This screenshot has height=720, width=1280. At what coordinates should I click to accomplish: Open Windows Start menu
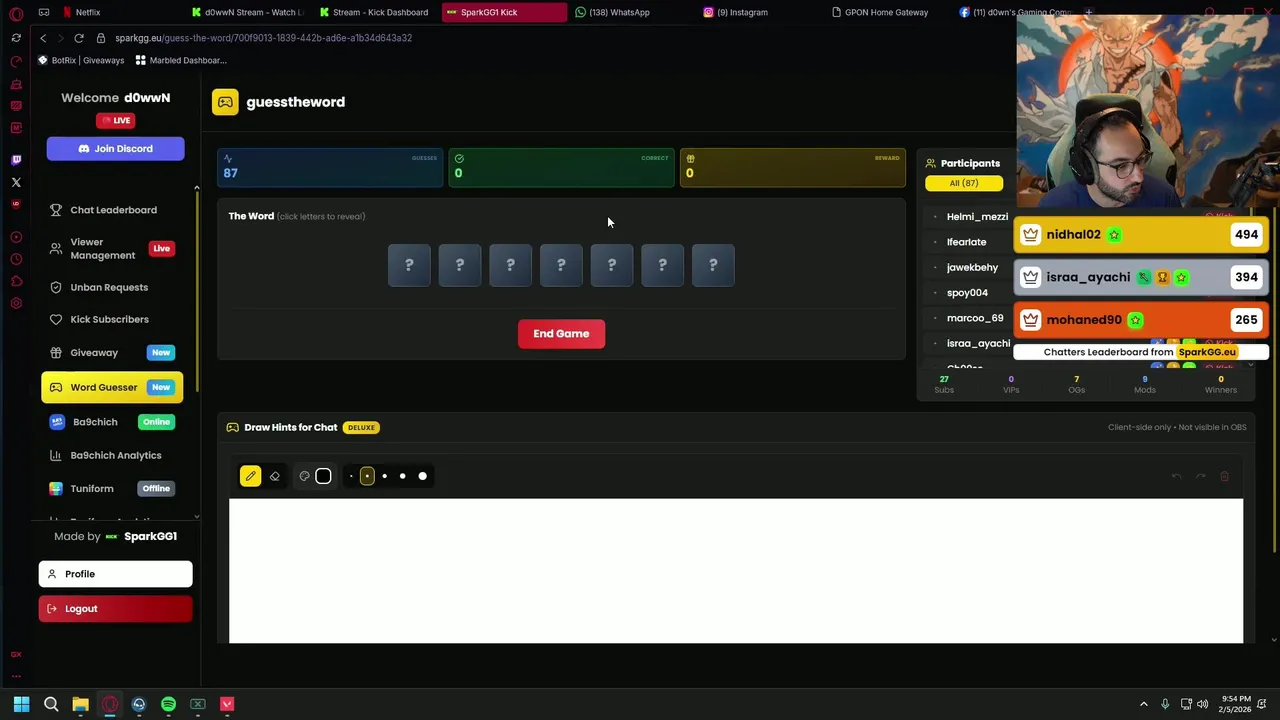[21, 704]
